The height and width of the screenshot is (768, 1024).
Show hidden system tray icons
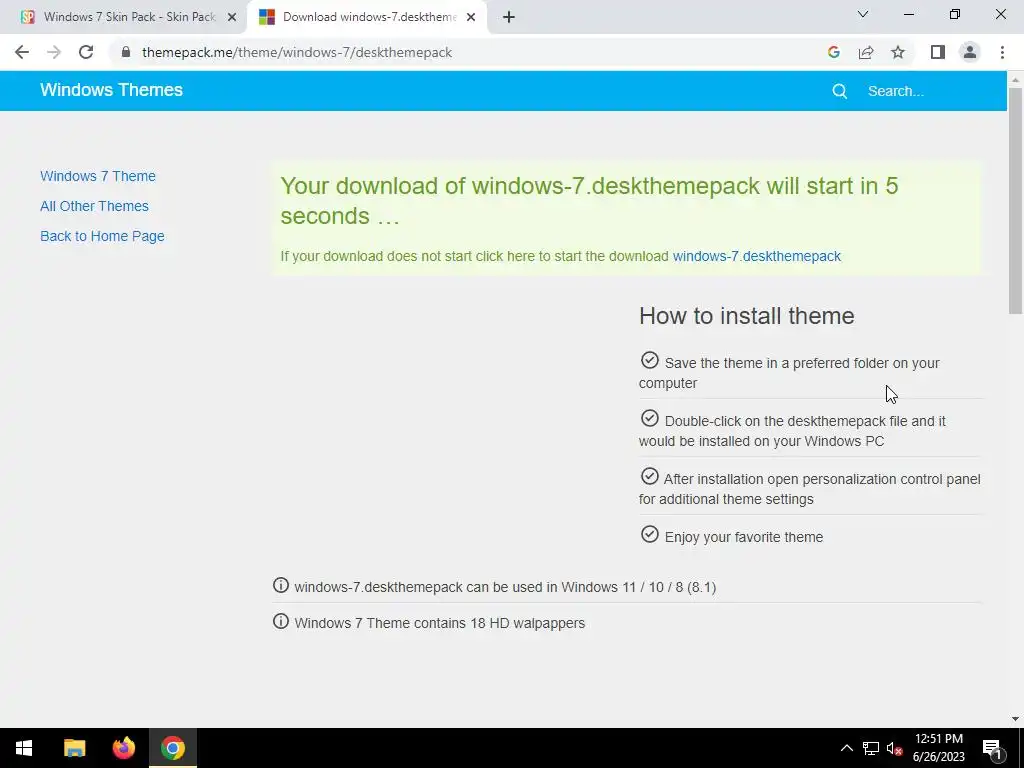coord(846,748)
